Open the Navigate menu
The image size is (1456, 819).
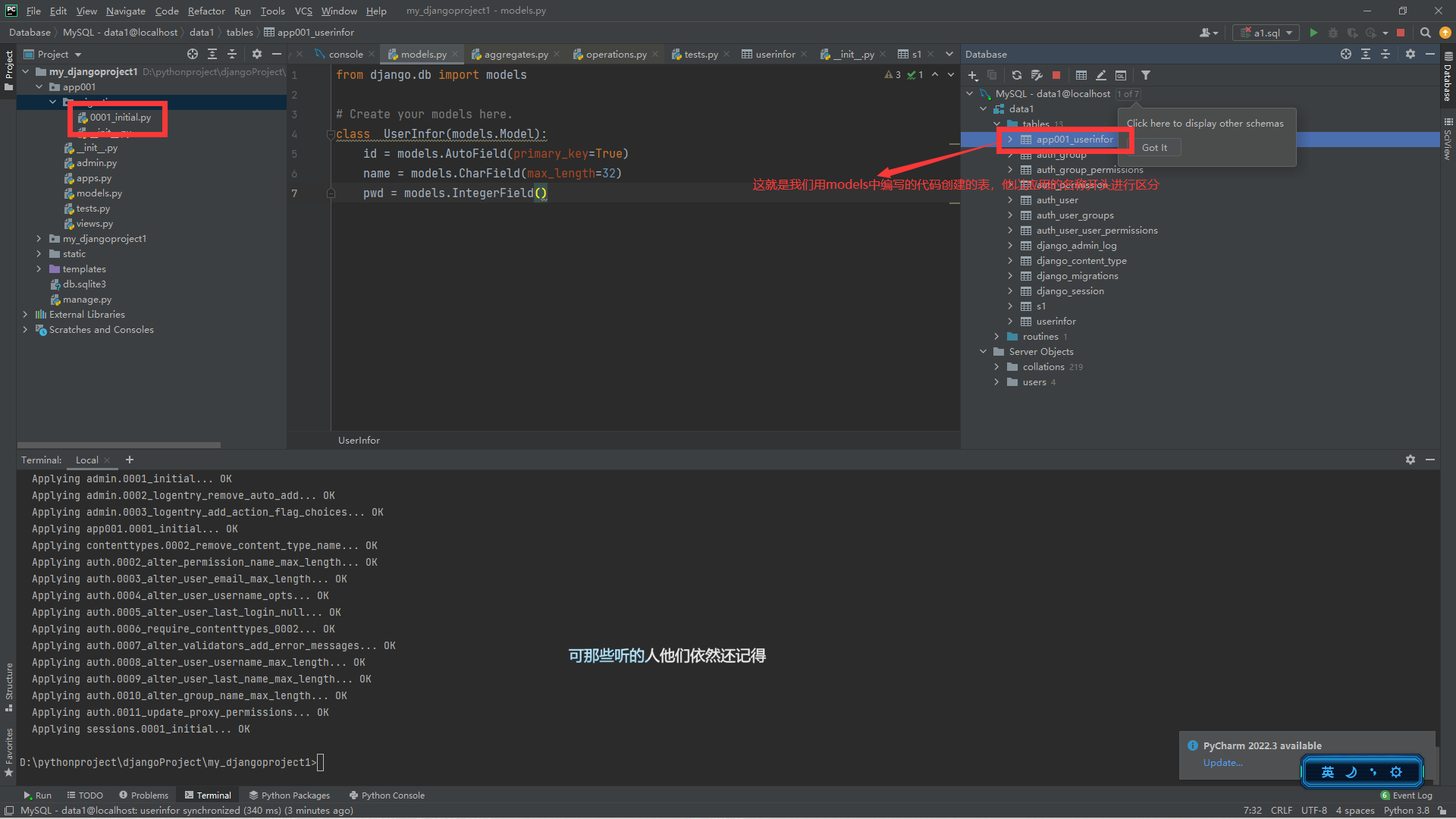tap(125, 11)
